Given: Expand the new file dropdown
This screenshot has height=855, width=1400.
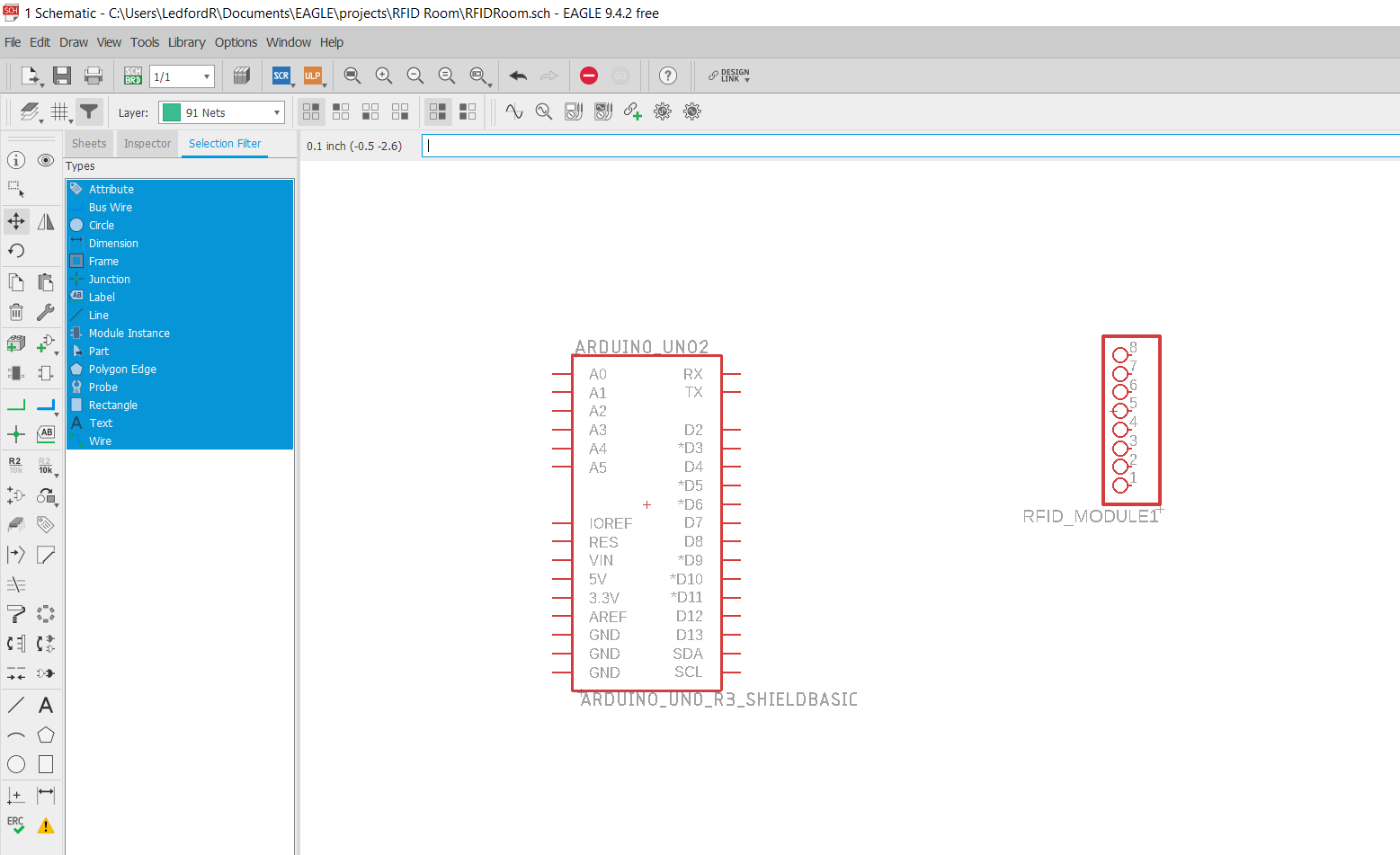Looking at the screenshot, I should pos(41,85).
